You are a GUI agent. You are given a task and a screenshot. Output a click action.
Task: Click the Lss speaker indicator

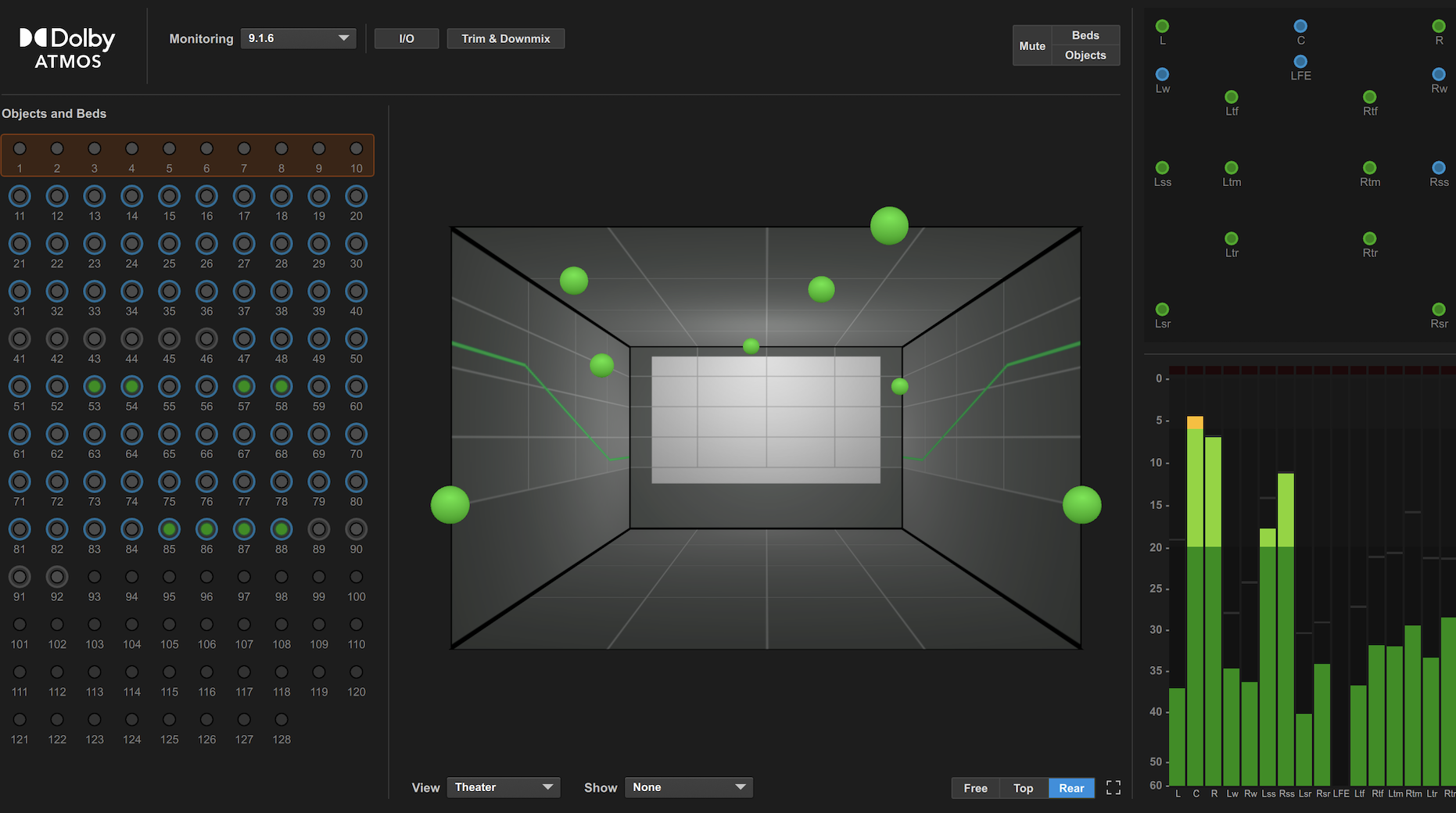(1162, 167)
